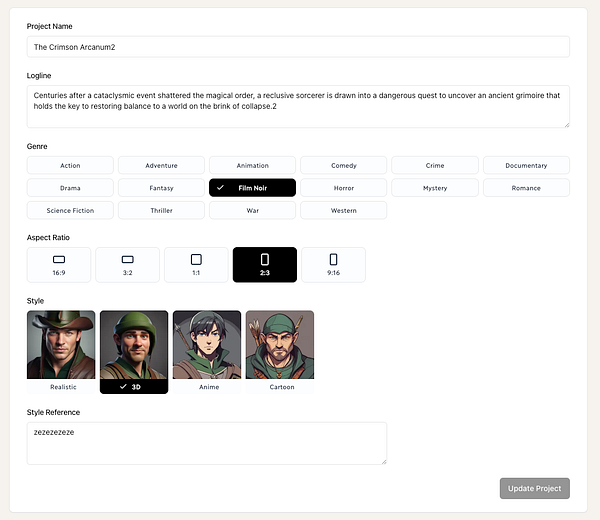This screenshot has width=600, height=520.
Task: Select the 1:1 square aspect ratio
Action: coord(196,265)
